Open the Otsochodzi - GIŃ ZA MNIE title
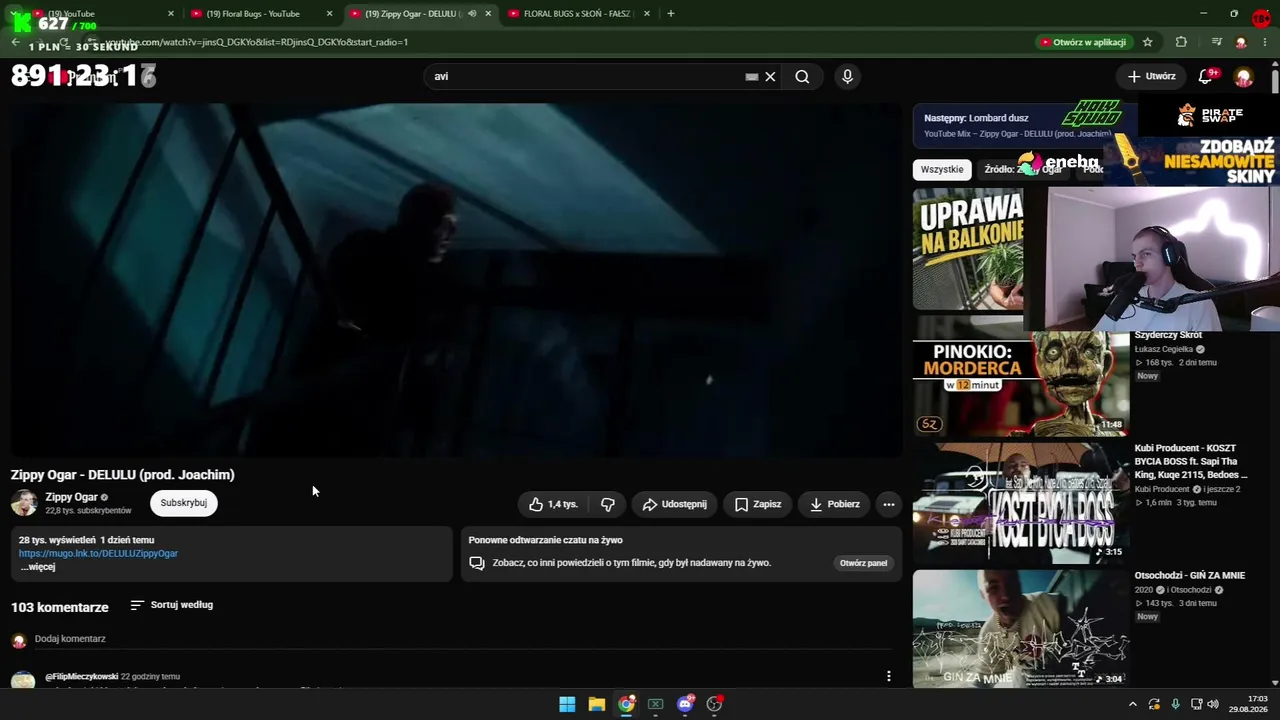The image size is (1280, 720). point(1189,576)
